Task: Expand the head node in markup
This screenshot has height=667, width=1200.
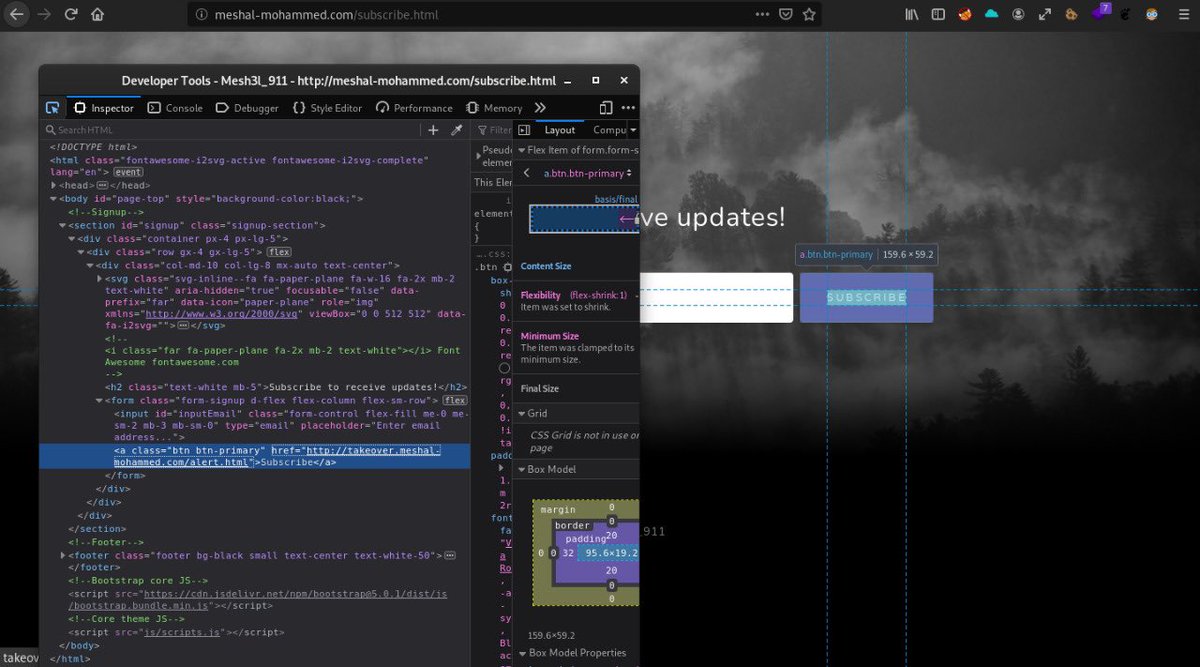Action: tap(55, 185)
